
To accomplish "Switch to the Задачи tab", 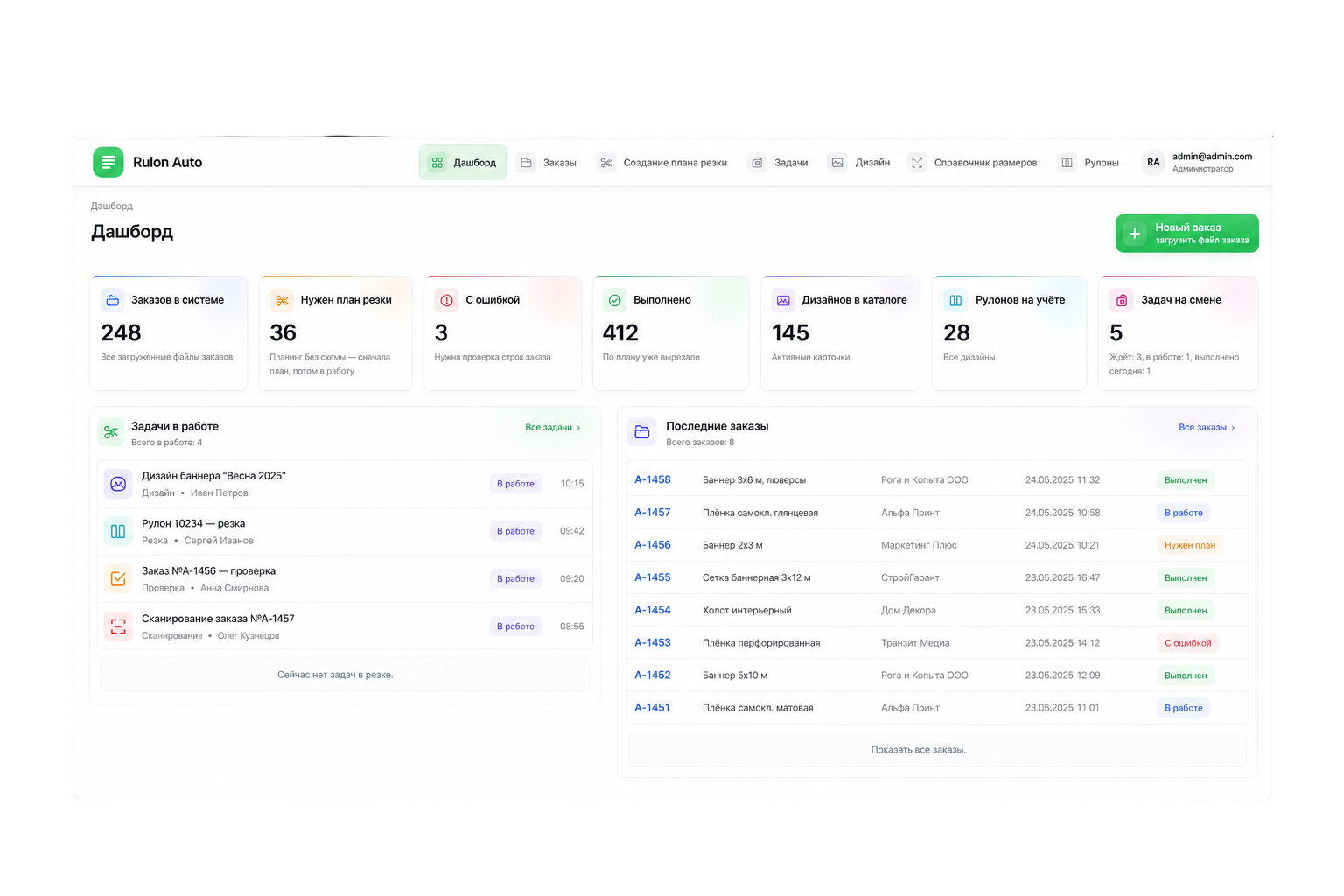I will [779, 163].
